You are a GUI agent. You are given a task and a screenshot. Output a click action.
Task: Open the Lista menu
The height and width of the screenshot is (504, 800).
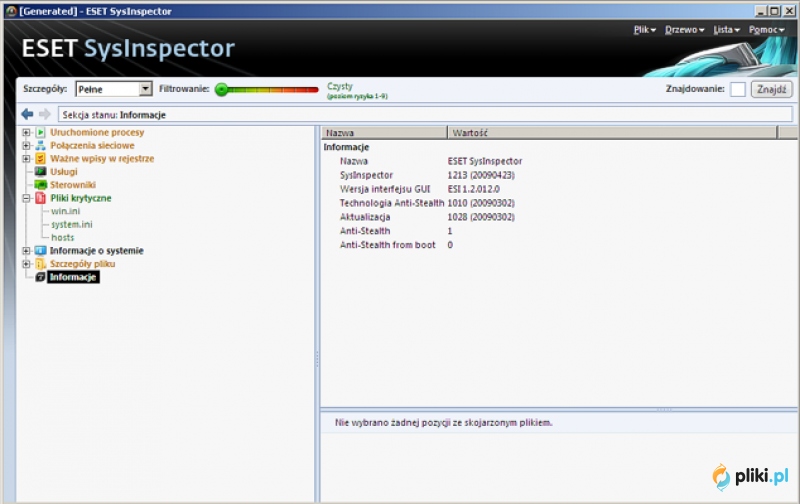click(726, 30)
